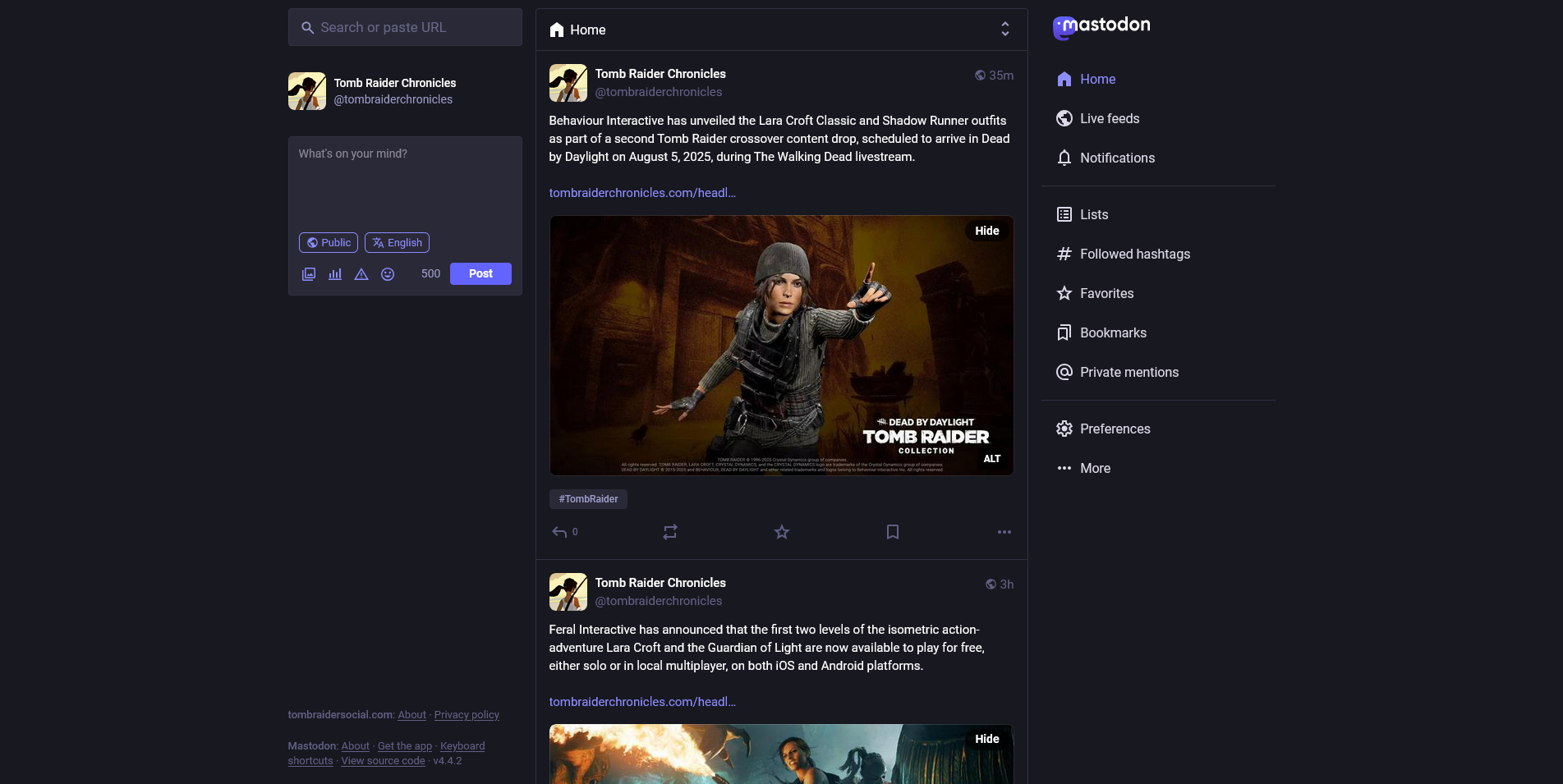Viewport: 1563px width, 784px height.
Task: Open View source code link
Action: pyautogui.click(x=383, y=761)
